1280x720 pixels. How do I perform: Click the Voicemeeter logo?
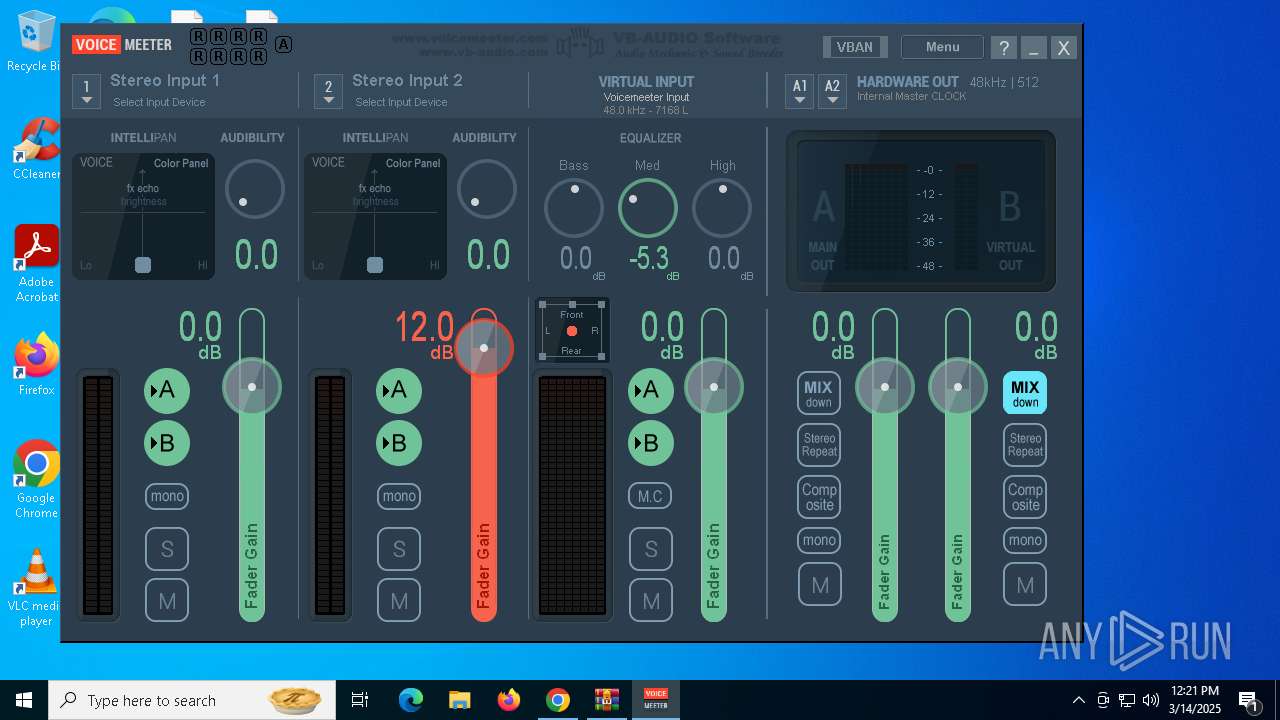click(122, 44)
